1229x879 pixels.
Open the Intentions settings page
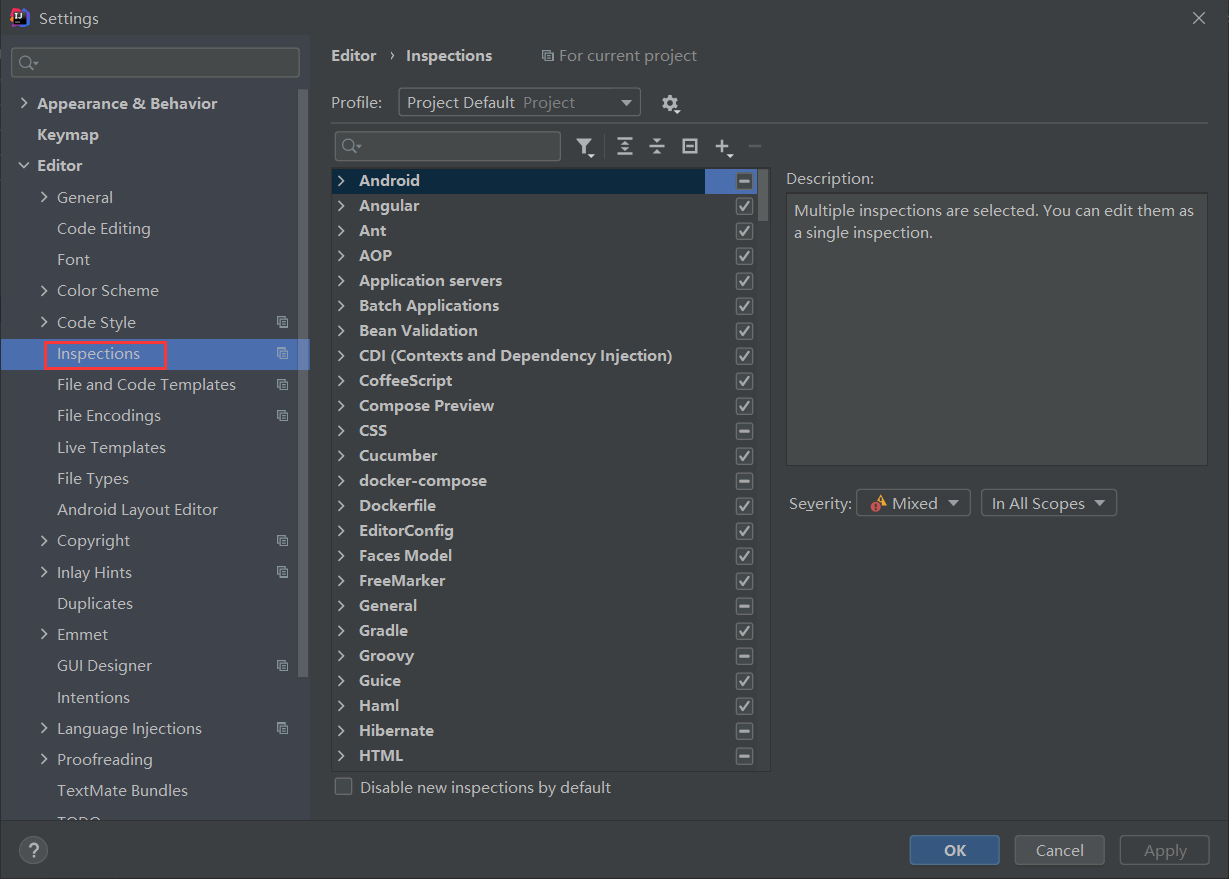(x=93, y=697)
